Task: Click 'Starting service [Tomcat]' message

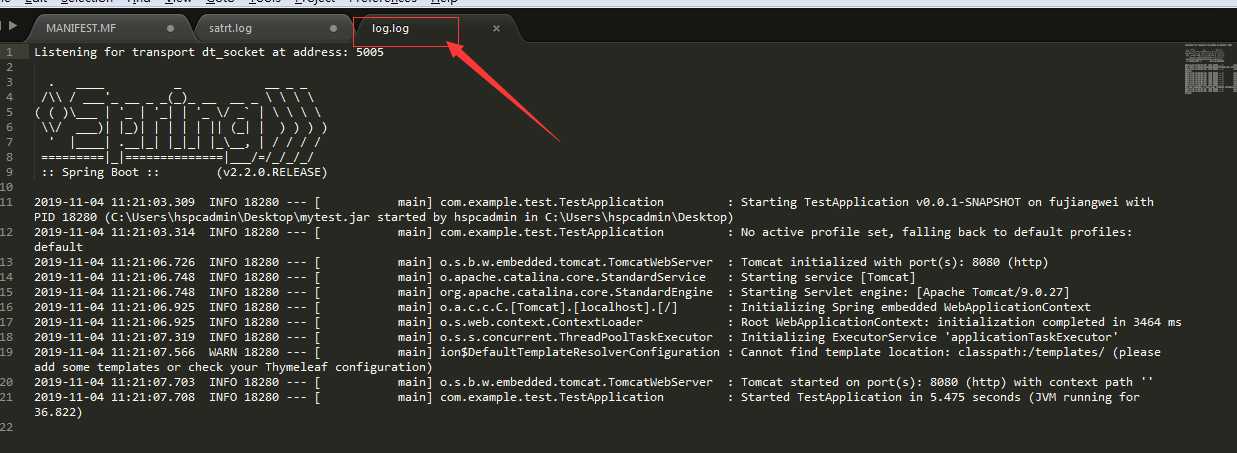Action: [828, 277]
